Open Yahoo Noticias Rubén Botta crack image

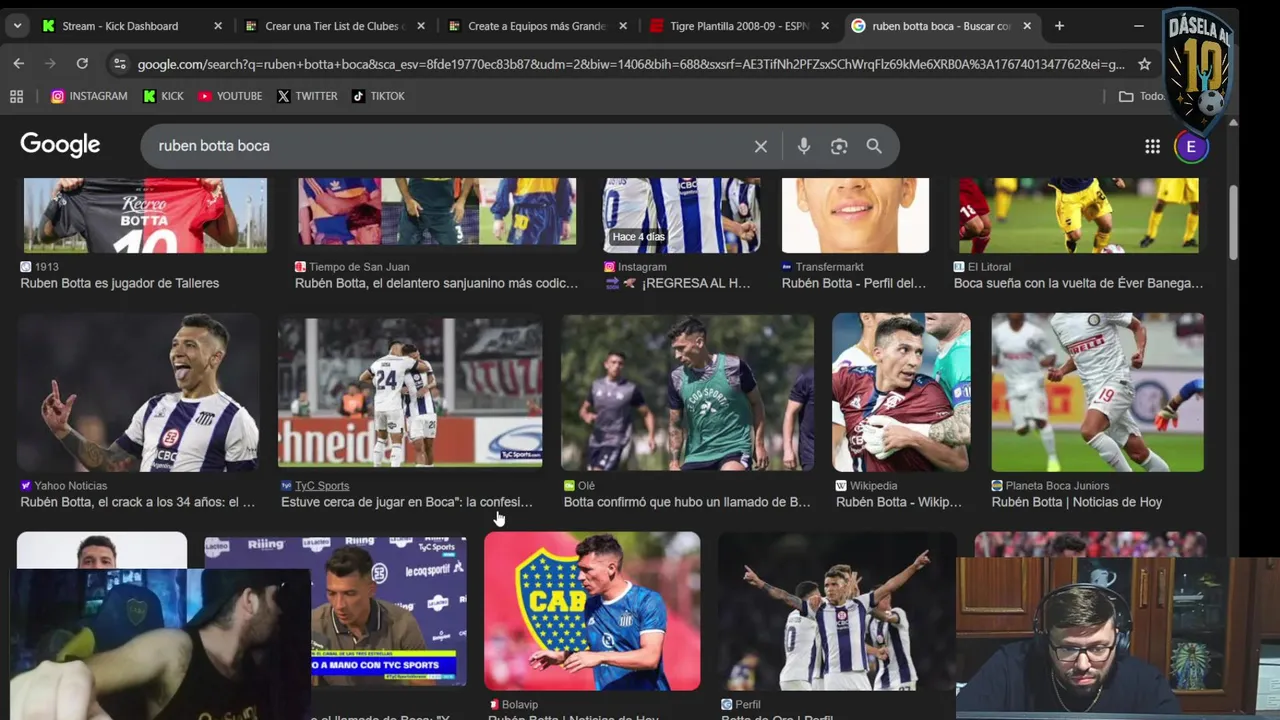pyautogui.click(x=138, y=392)
